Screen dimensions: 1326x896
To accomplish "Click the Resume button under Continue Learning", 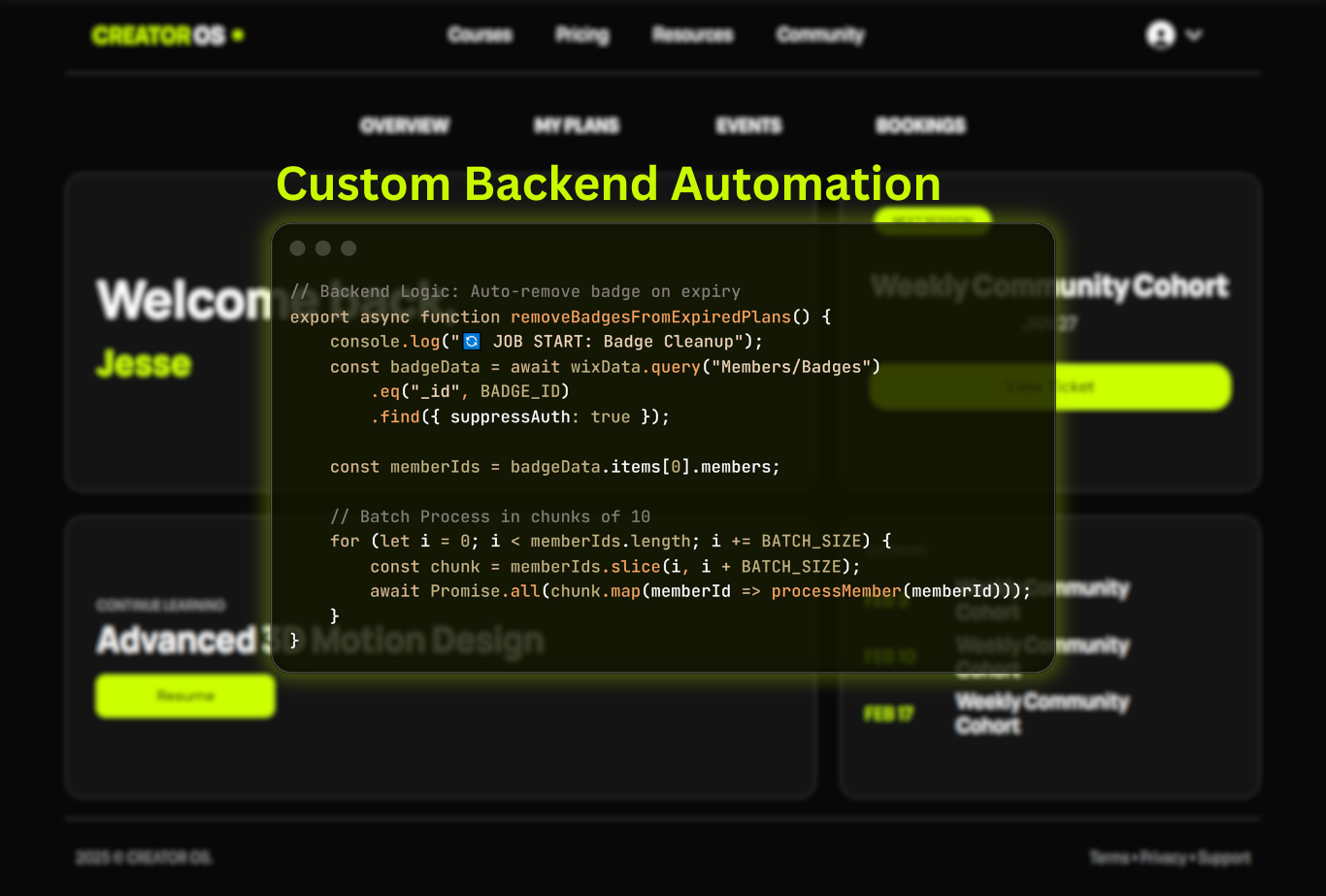I will click(x=184, y=696).
